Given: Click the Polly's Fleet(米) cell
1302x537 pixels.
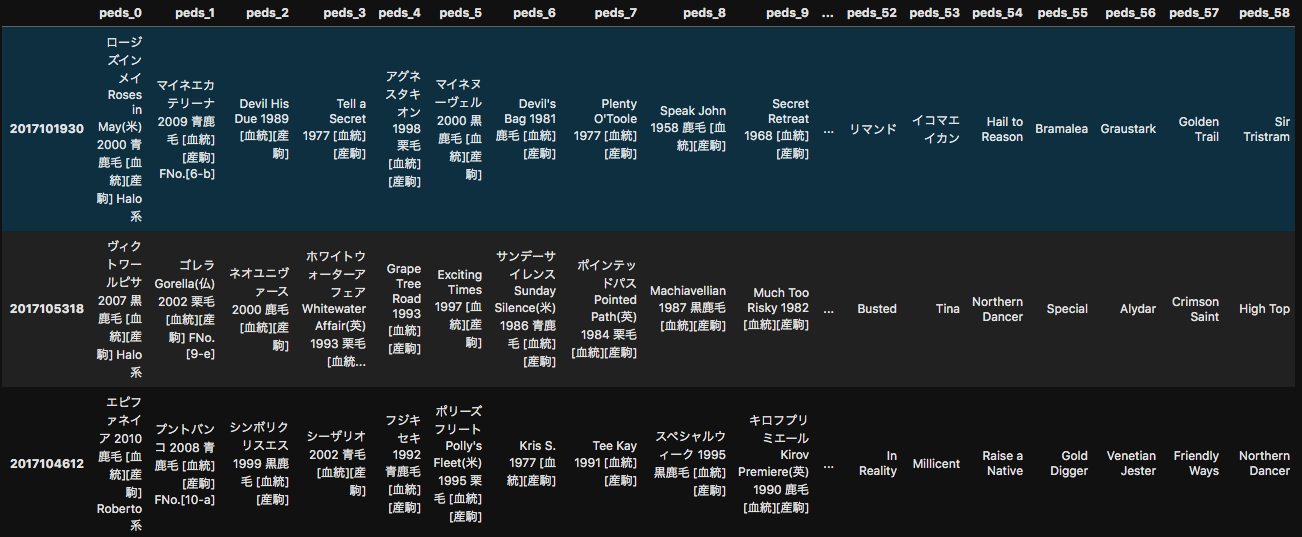Looking at the screenshot, I should pyautogui.click(x=460, y=464).
